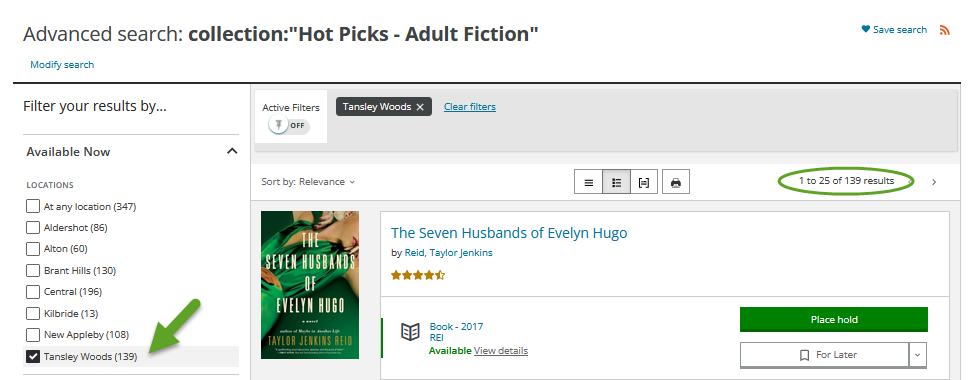The width and height of the screenshot is (974, 380).
Task: Toggle the Active Filters pin switch
Action: pyautogui.click(x=289, y=125)
